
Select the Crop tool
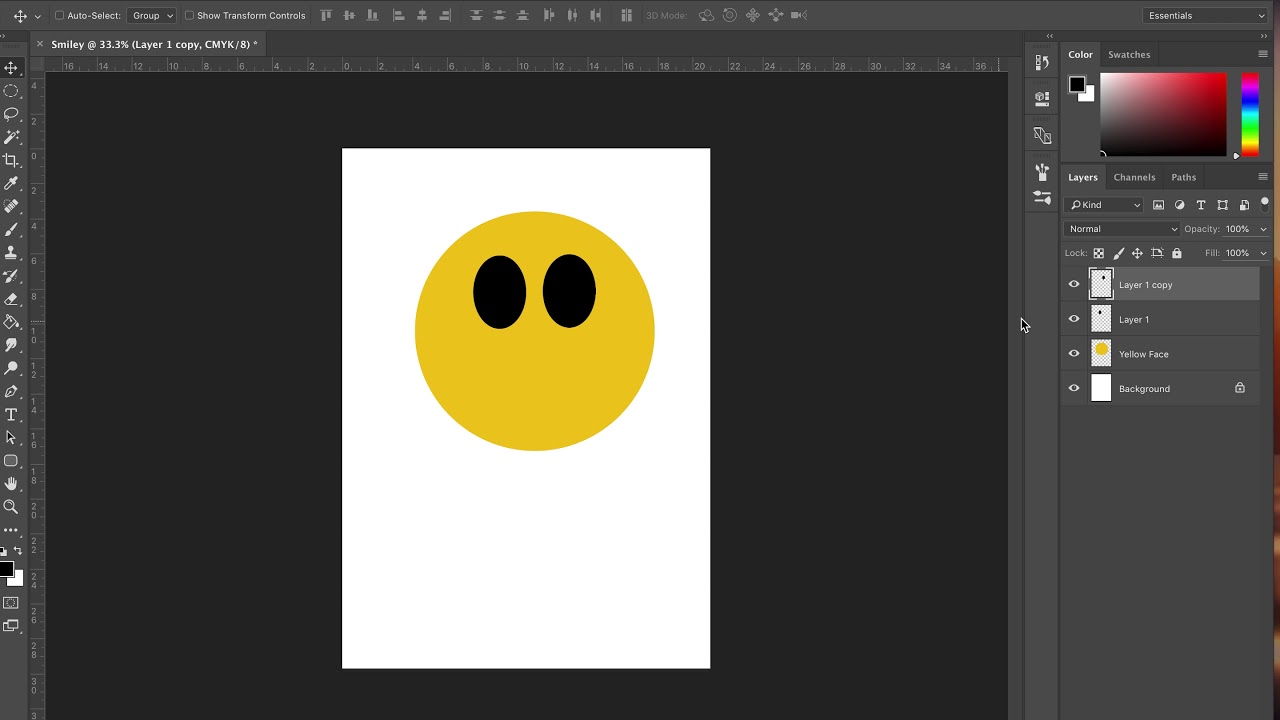11,160
